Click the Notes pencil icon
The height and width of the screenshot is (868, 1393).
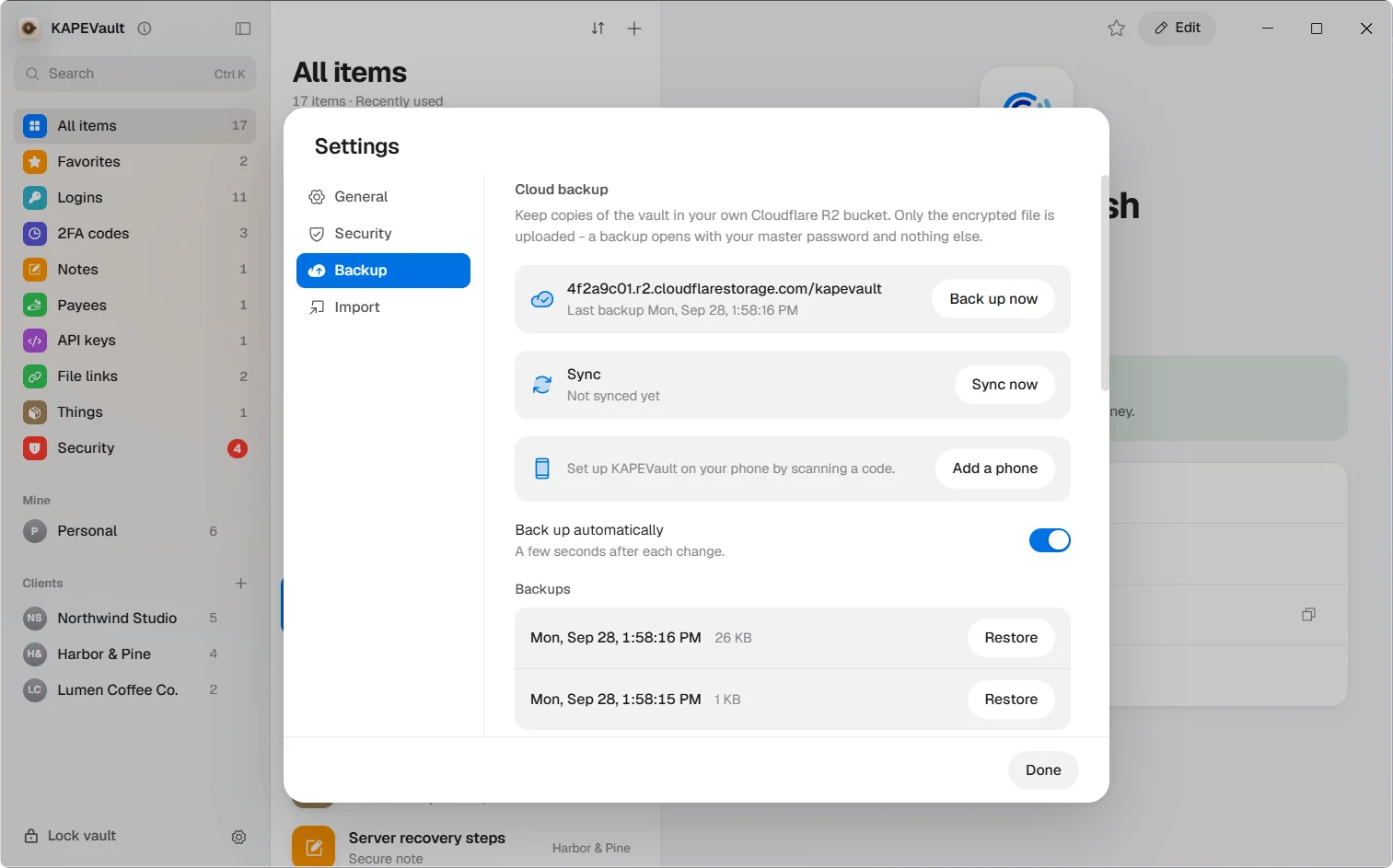pyautogui.click(x=35, y=270)
